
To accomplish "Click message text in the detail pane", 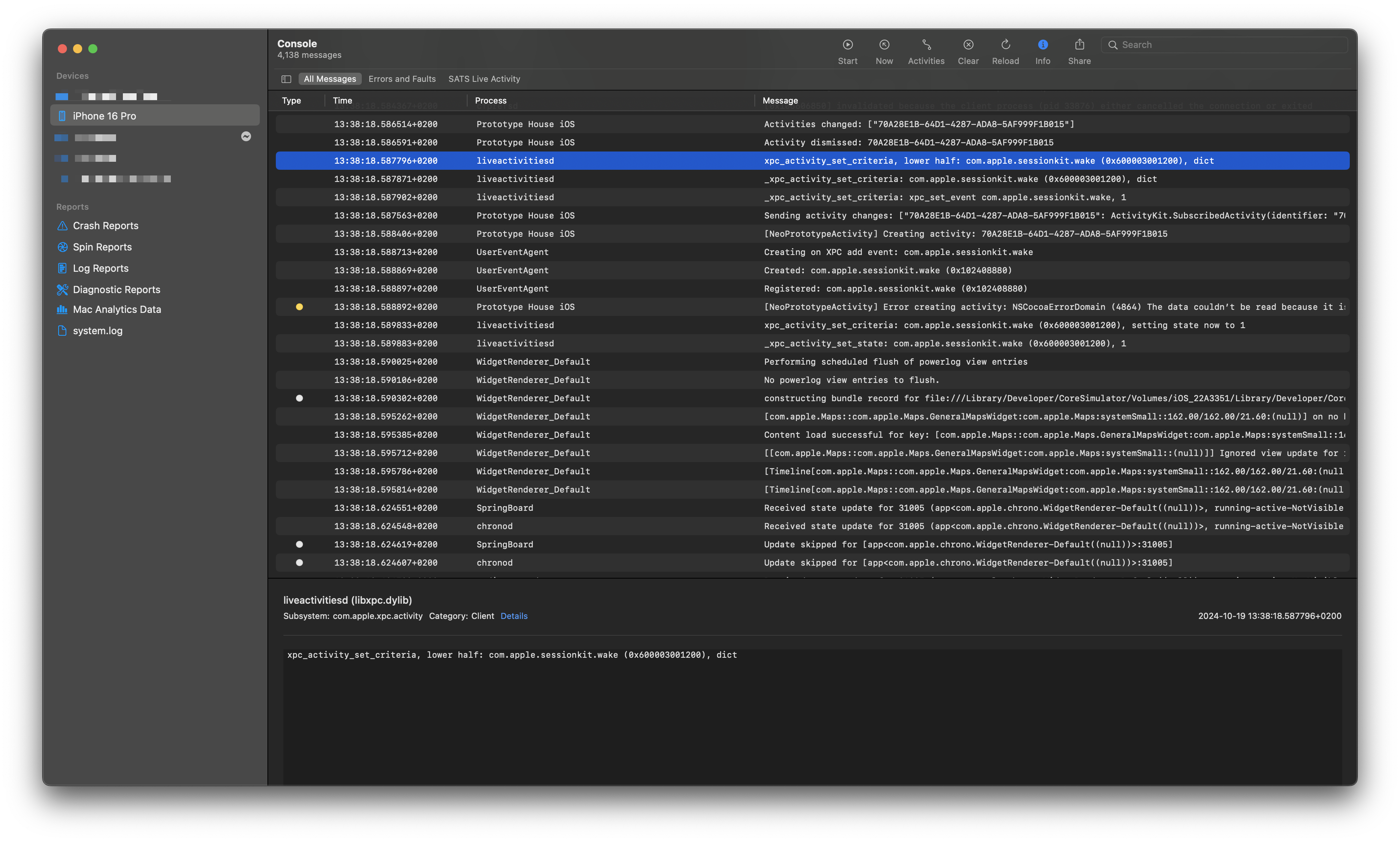I will (511, 655).
